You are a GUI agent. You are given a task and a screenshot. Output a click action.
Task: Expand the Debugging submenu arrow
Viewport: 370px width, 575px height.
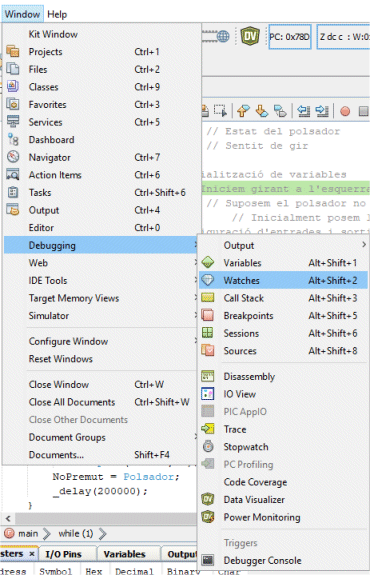195,245
